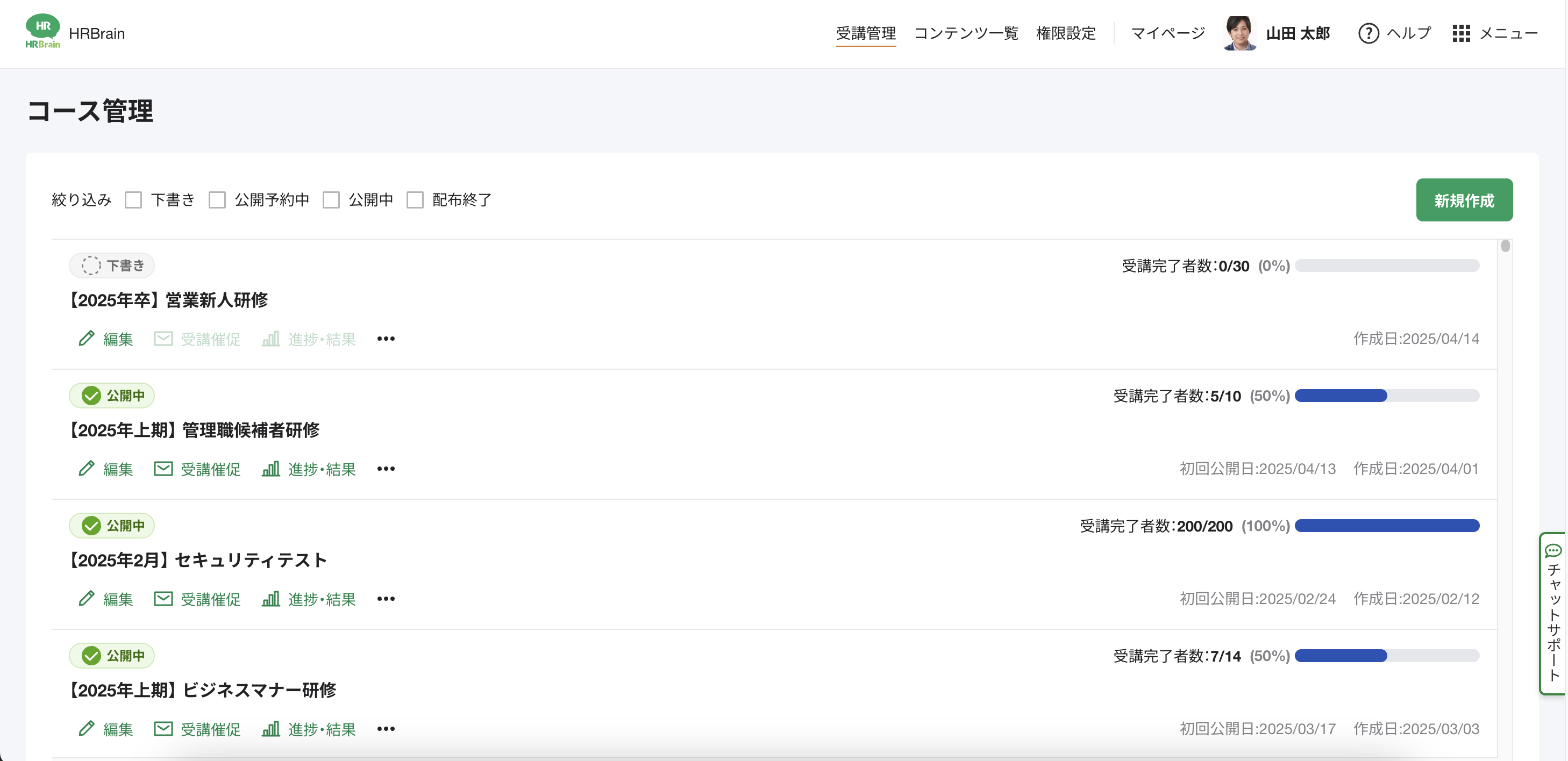Click envelope reminder icon for セキュリティテスト
Image resolution: width=1568 pixels, height=761 pixels.
163,599
